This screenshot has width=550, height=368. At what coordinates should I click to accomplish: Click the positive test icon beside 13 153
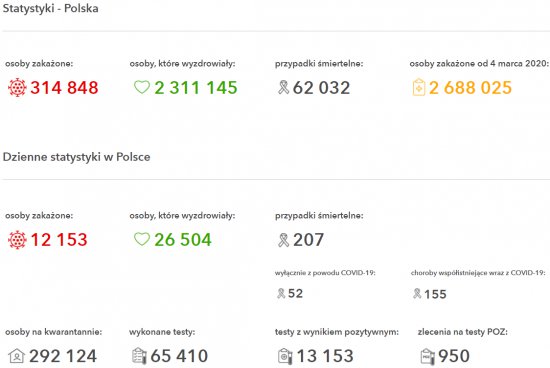pos(285,356)
